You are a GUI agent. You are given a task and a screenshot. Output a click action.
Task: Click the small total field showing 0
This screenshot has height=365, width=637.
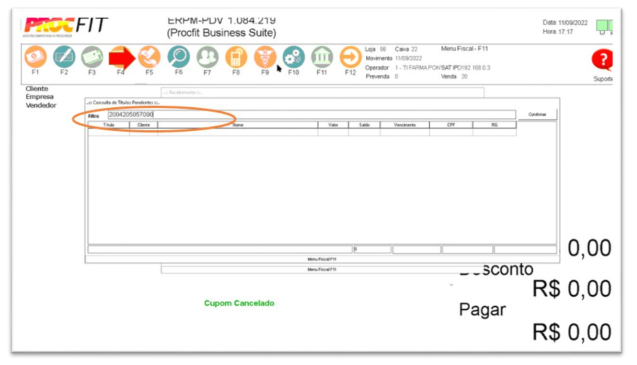pos(372,249)
